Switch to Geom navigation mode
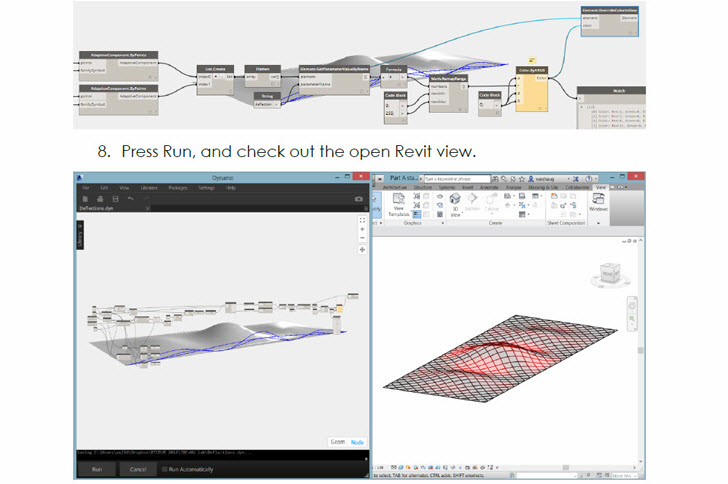The image size is (728, 484). coord(338,442)
